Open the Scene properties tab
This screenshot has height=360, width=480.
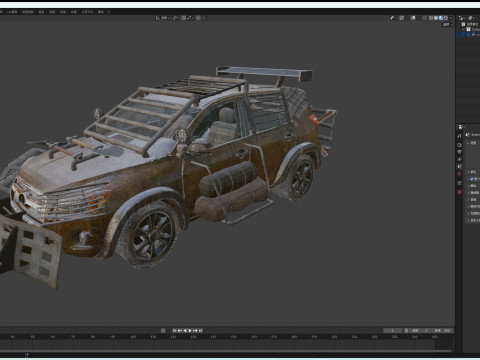coord(459,166)
